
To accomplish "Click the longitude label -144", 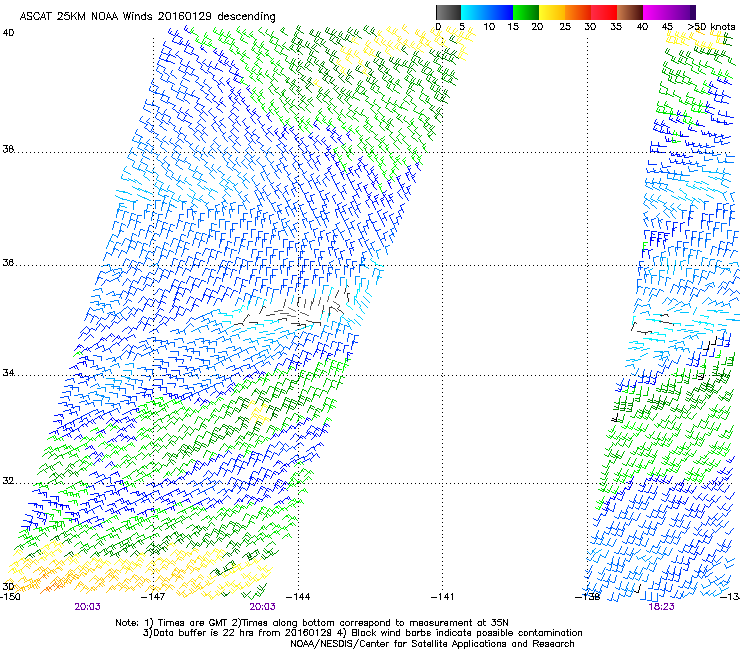I will 298,597.
